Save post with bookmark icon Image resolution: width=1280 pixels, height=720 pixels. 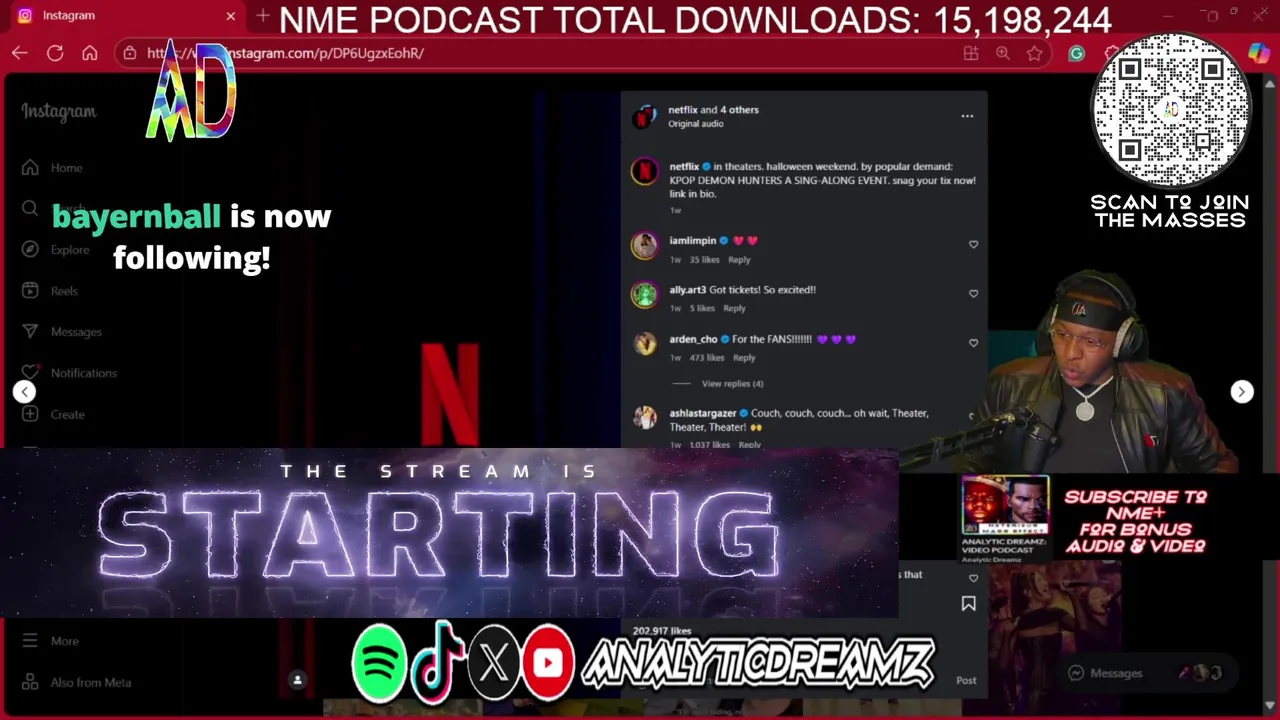(x=968, y=604)
